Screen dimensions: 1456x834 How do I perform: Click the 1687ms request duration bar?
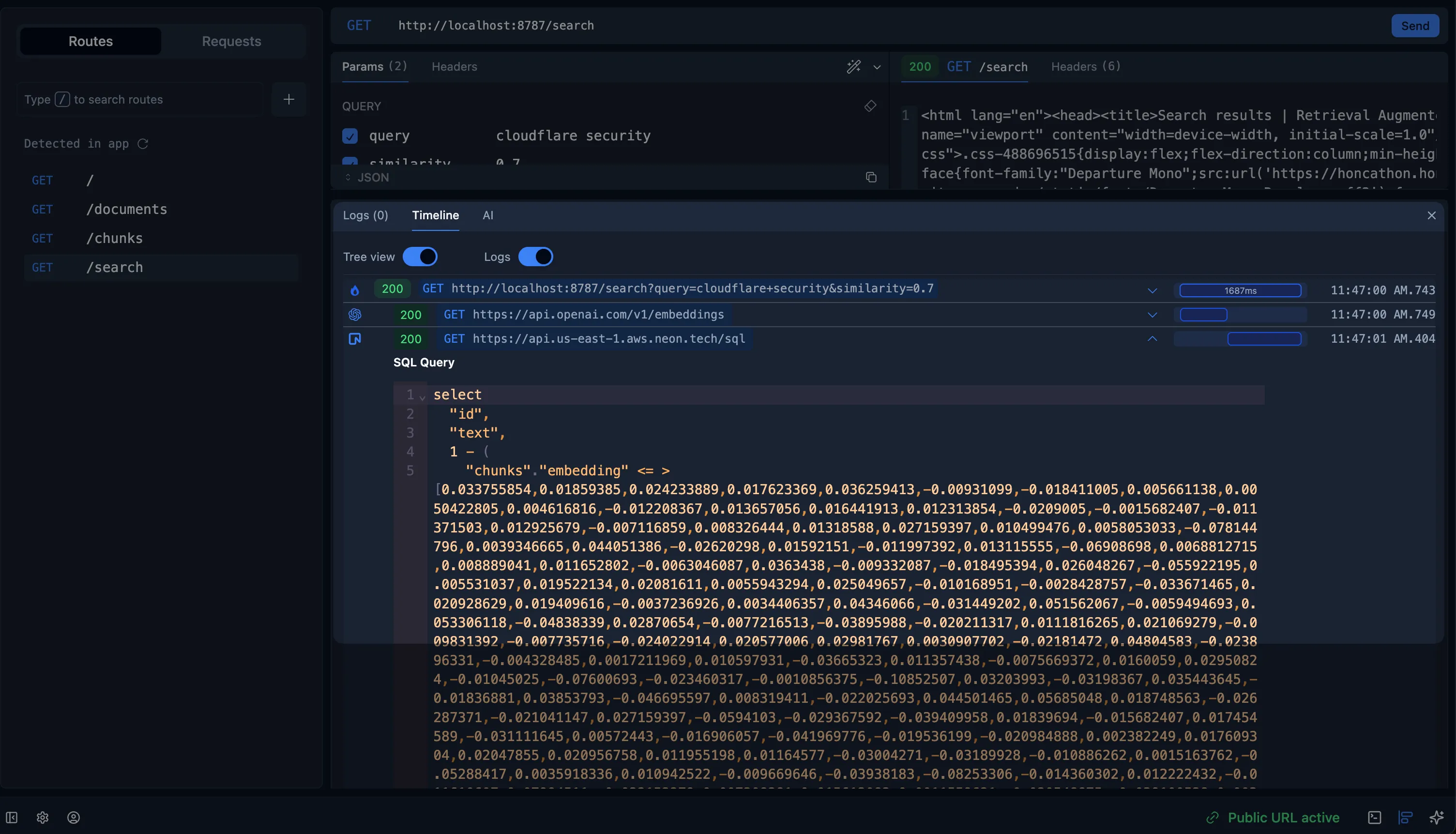1240,290
